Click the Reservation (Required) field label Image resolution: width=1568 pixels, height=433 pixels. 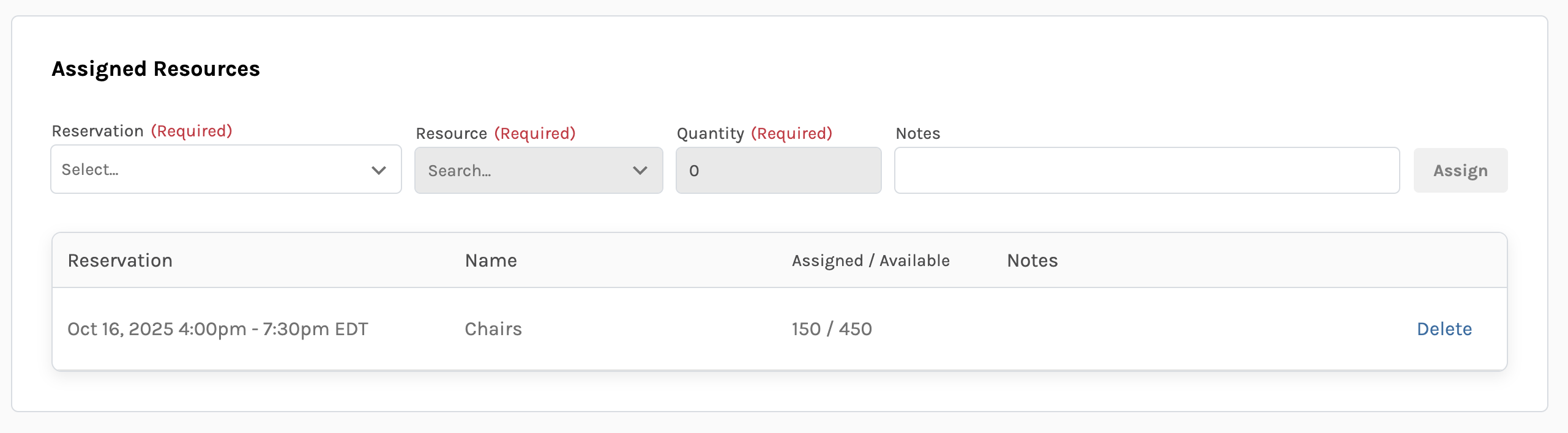(142, 131)
